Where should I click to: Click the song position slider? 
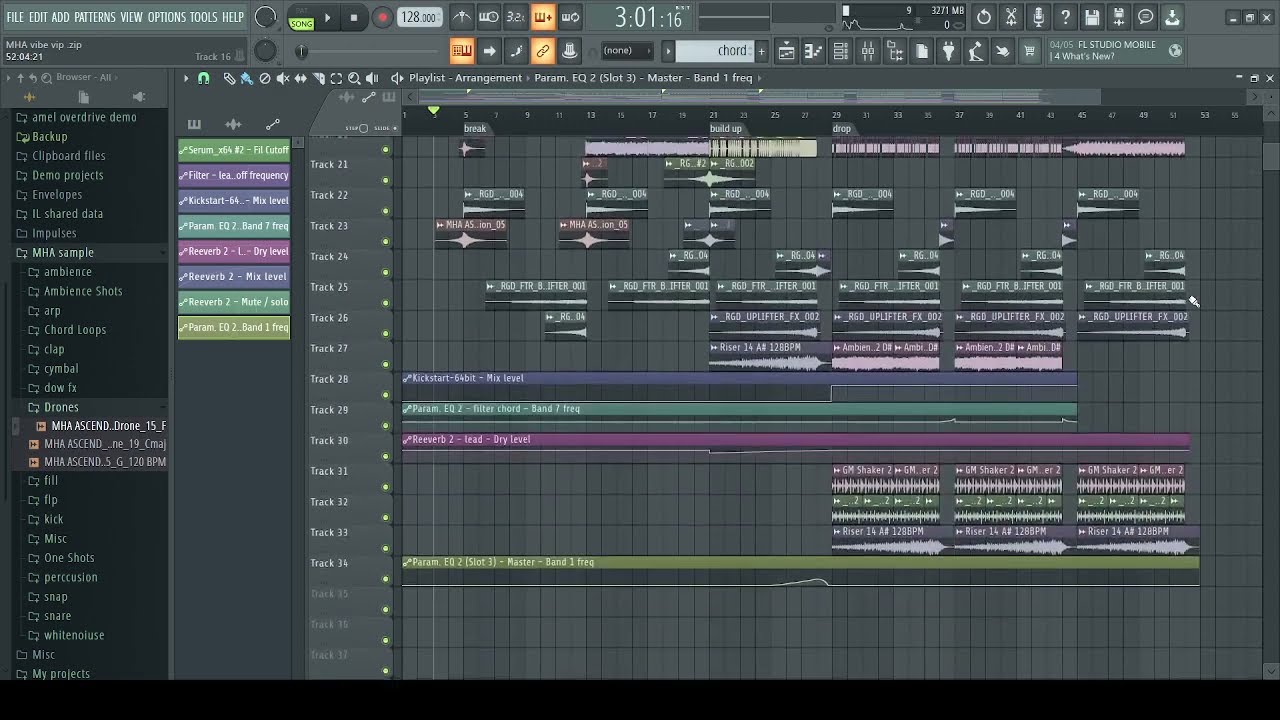(370, 51)
